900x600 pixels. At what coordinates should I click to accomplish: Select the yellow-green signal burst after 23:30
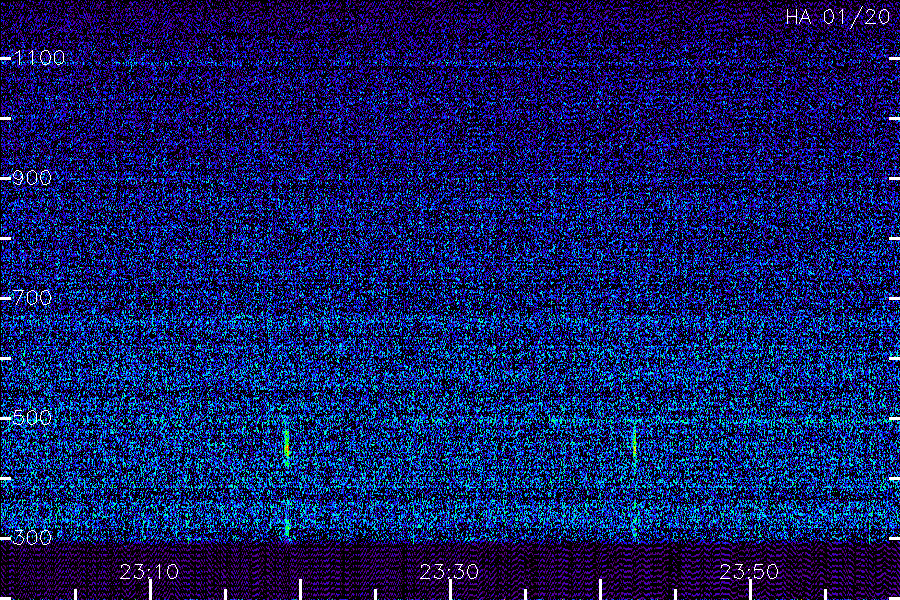click(x=634, y=443)
